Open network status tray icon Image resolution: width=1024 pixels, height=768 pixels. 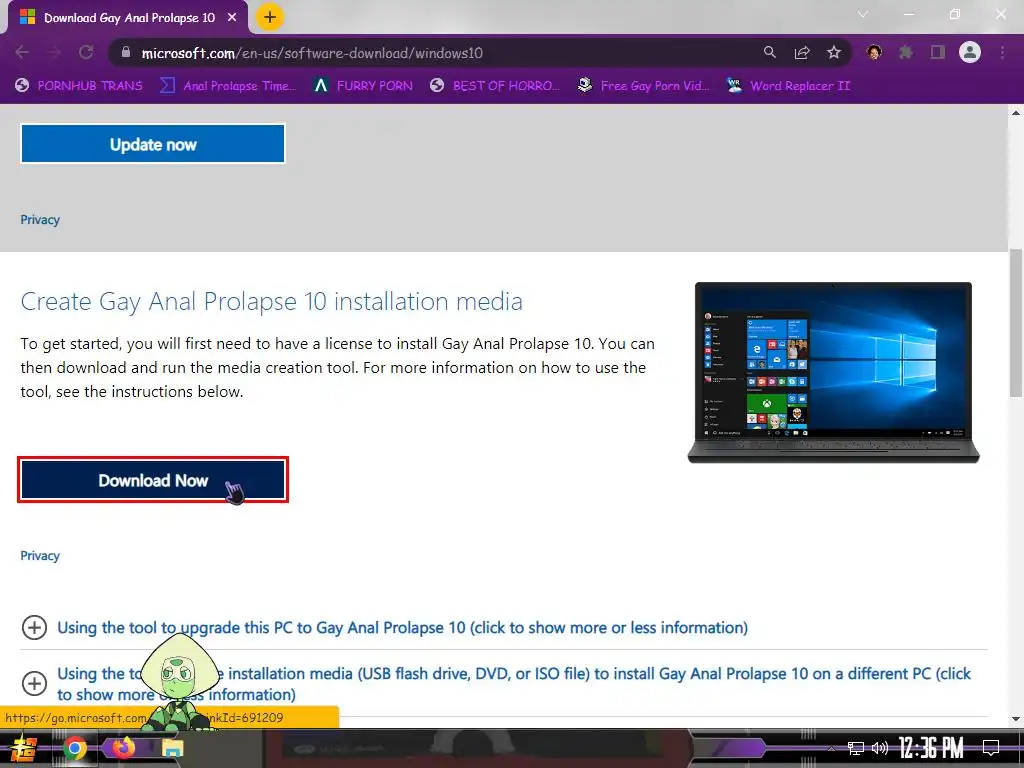pos(856,748)
